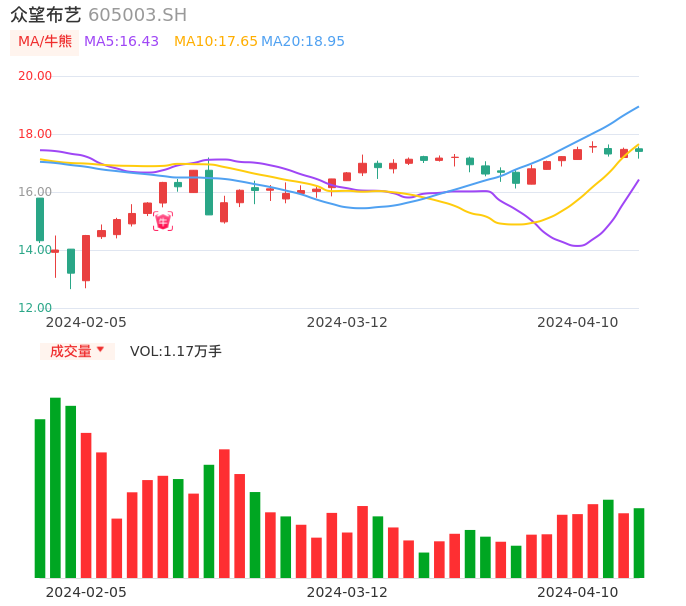Click the 18.00 price axis label
The width and height of the screenshot is (686, 606).
coord(35,134)
